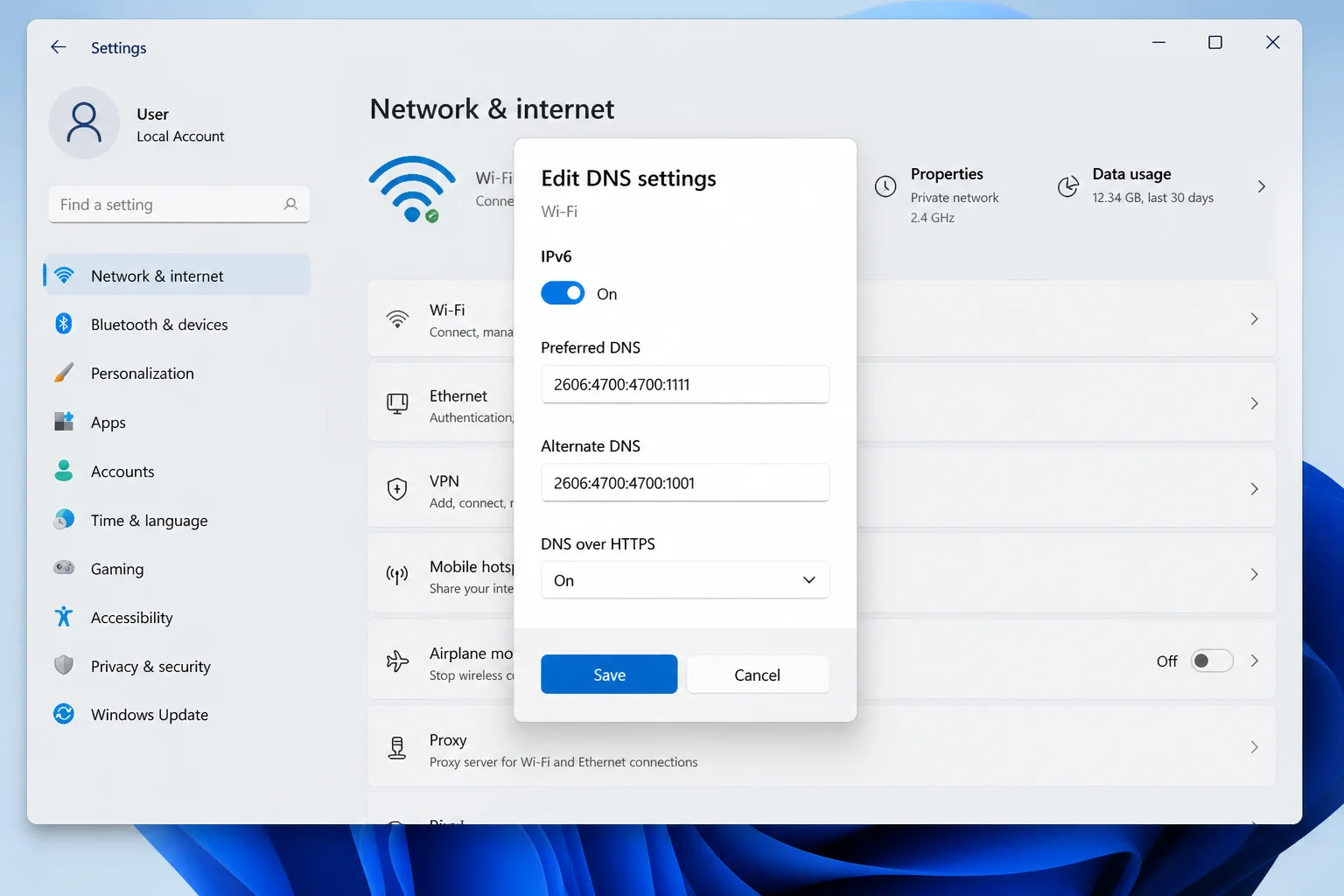This screenshot has width=1344, height=896.
Task: Click the Airplane mode plane icon
Action: (397, 661)
